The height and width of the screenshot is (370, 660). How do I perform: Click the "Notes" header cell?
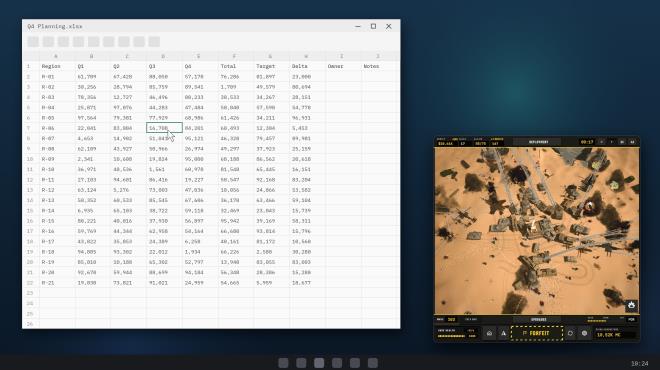[379, 67]
